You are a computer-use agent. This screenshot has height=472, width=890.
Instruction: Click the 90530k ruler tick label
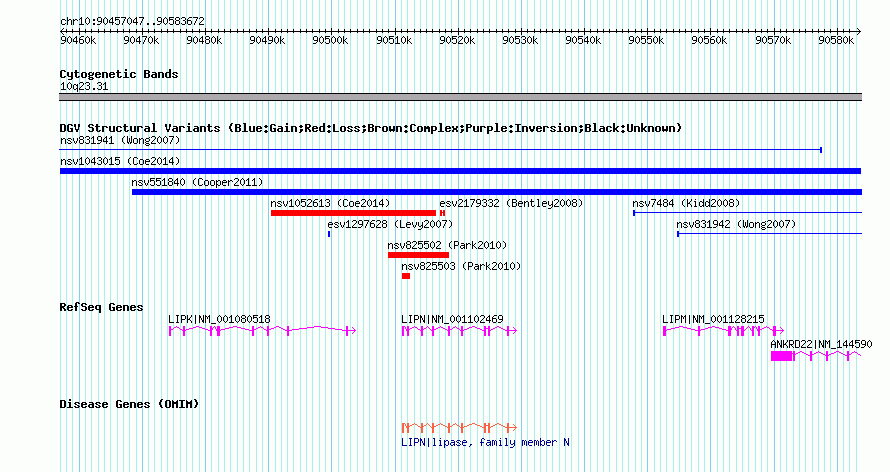[520, 40]
